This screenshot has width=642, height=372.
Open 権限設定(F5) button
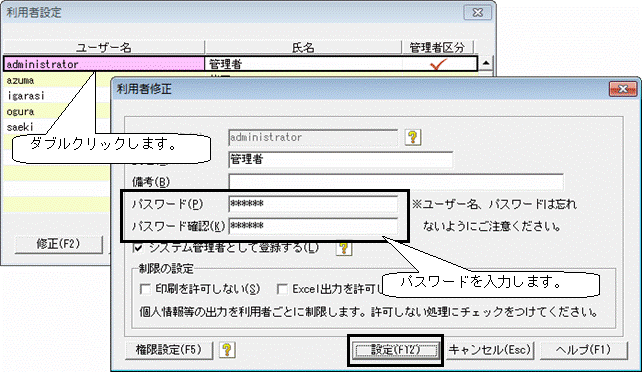(169, 350)
